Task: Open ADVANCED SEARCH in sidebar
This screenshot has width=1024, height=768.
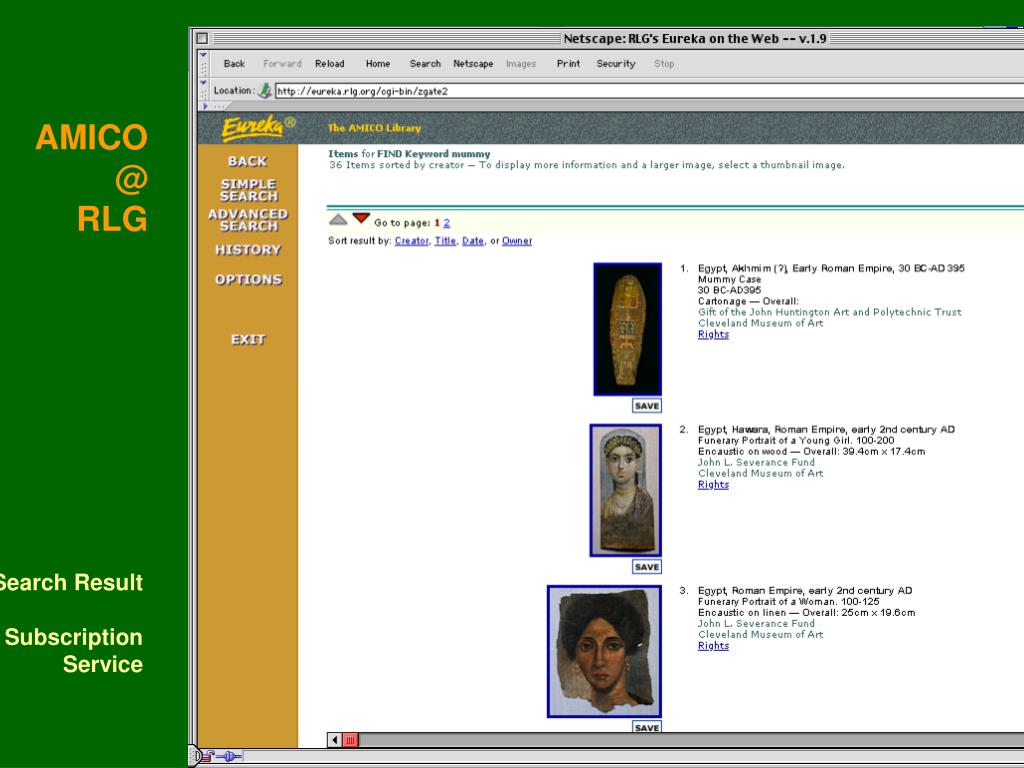Action: tap(248, 220)
